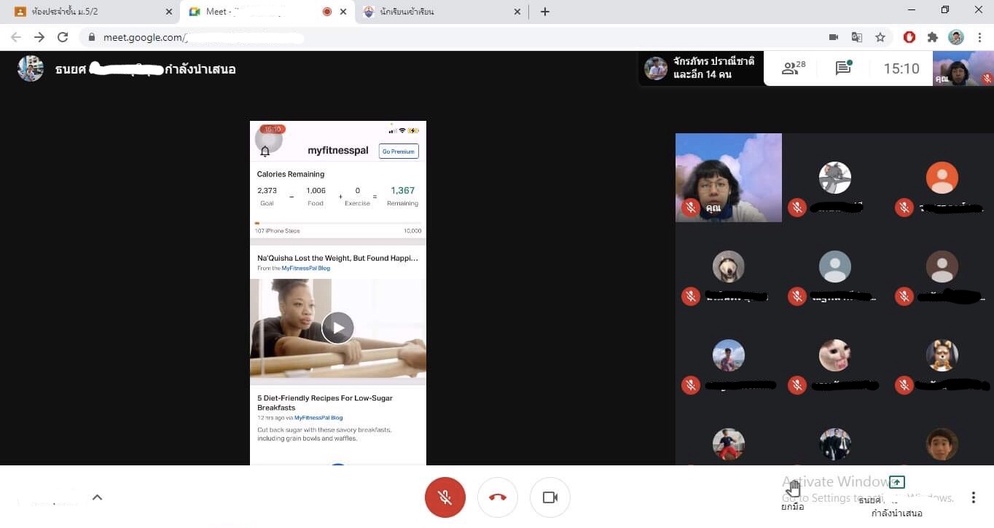This screenshot has height=528, width=994.
Task: Toggle the camera button on
Action: click(549, 497)
